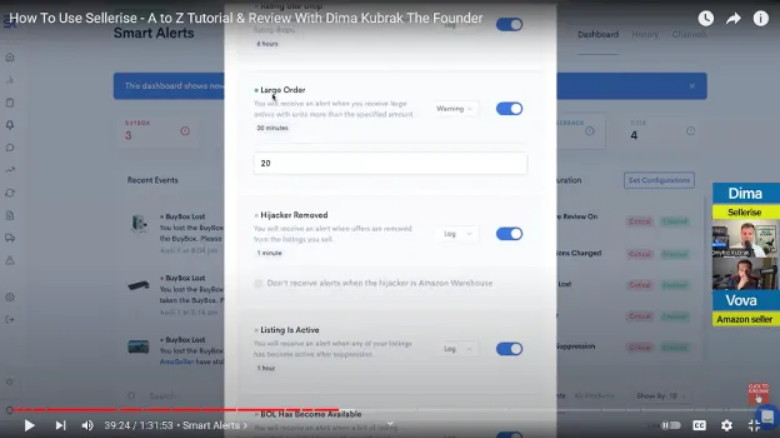Open the sidebar chat bubble icon

[x=10, y=148]
